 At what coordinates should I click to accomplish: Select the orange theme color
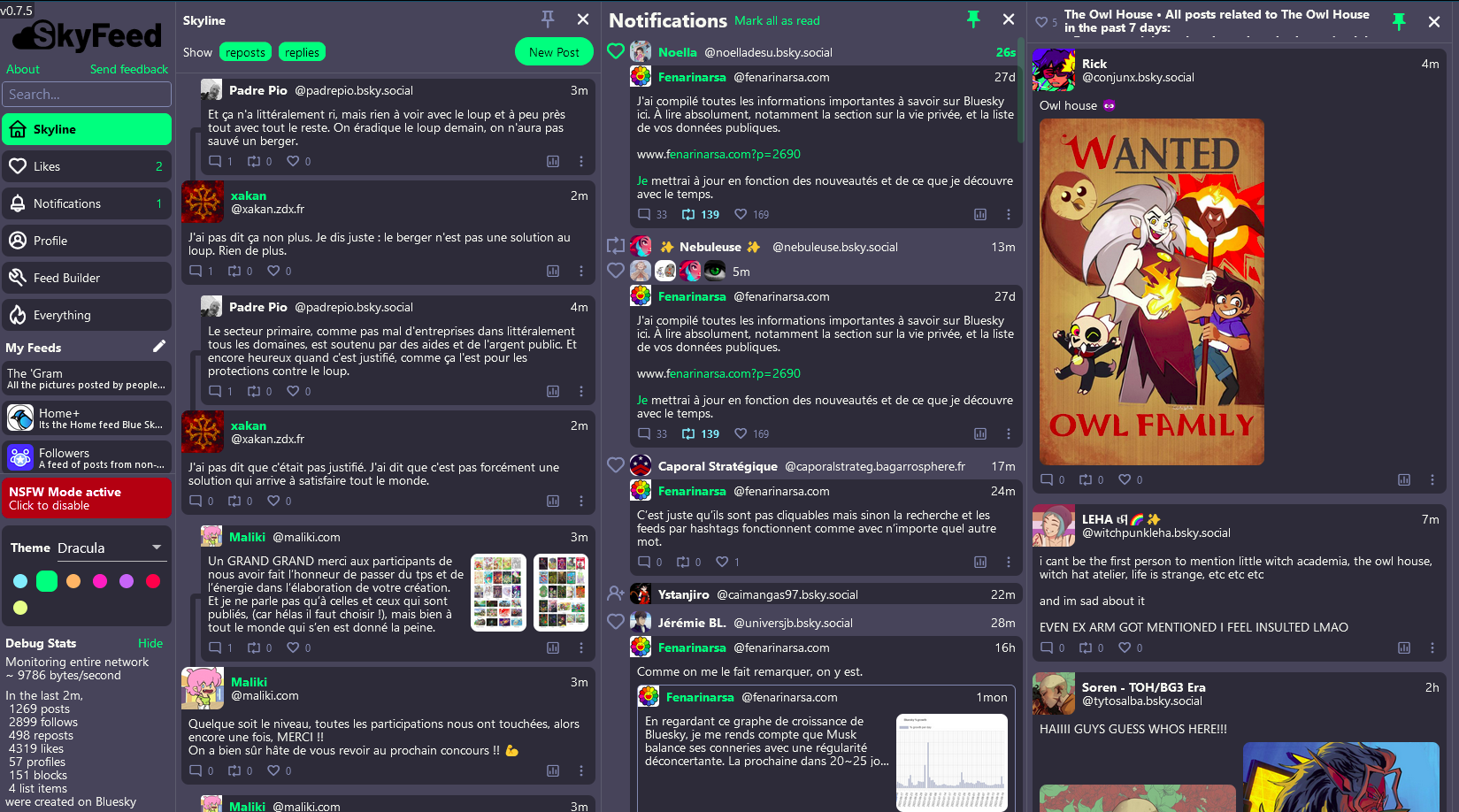[73, 581]
